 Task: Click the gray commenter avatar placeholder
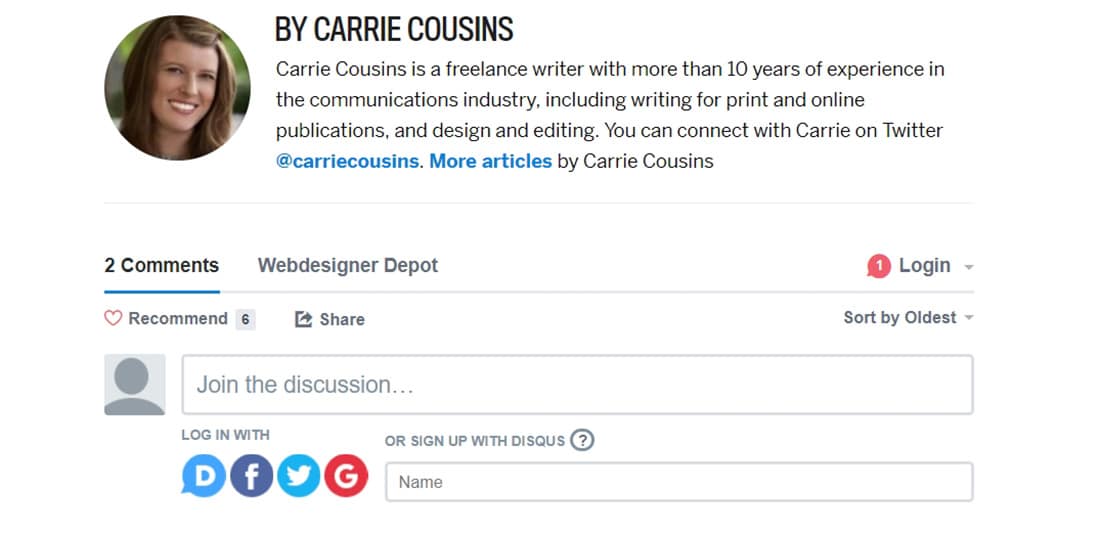(135, 384)
